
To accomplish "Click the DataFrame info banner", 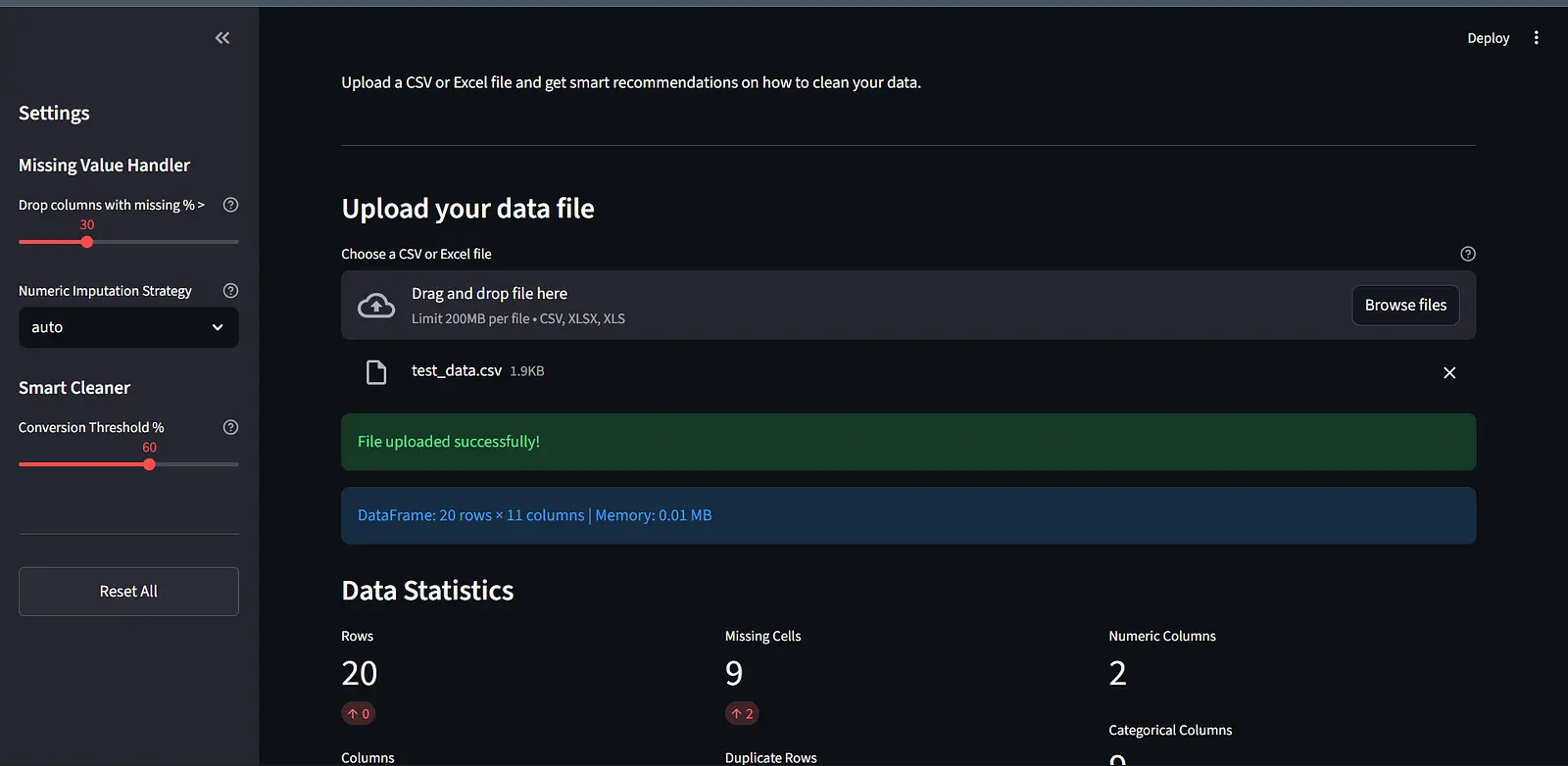I will pyautogui.click(x=907, y=515).
